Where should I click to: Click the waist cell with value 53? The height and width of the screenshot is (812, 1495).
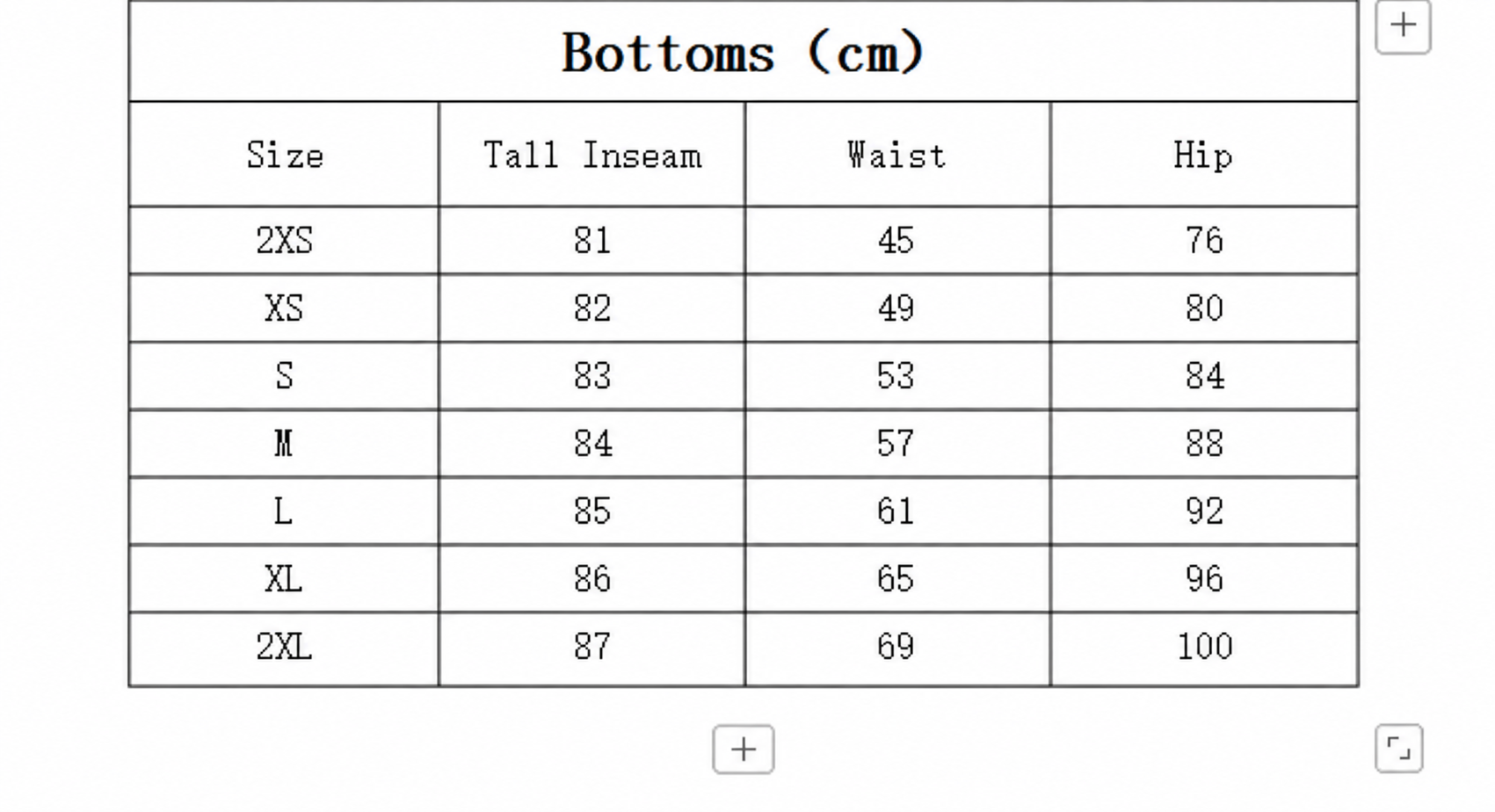coord(897,376)
